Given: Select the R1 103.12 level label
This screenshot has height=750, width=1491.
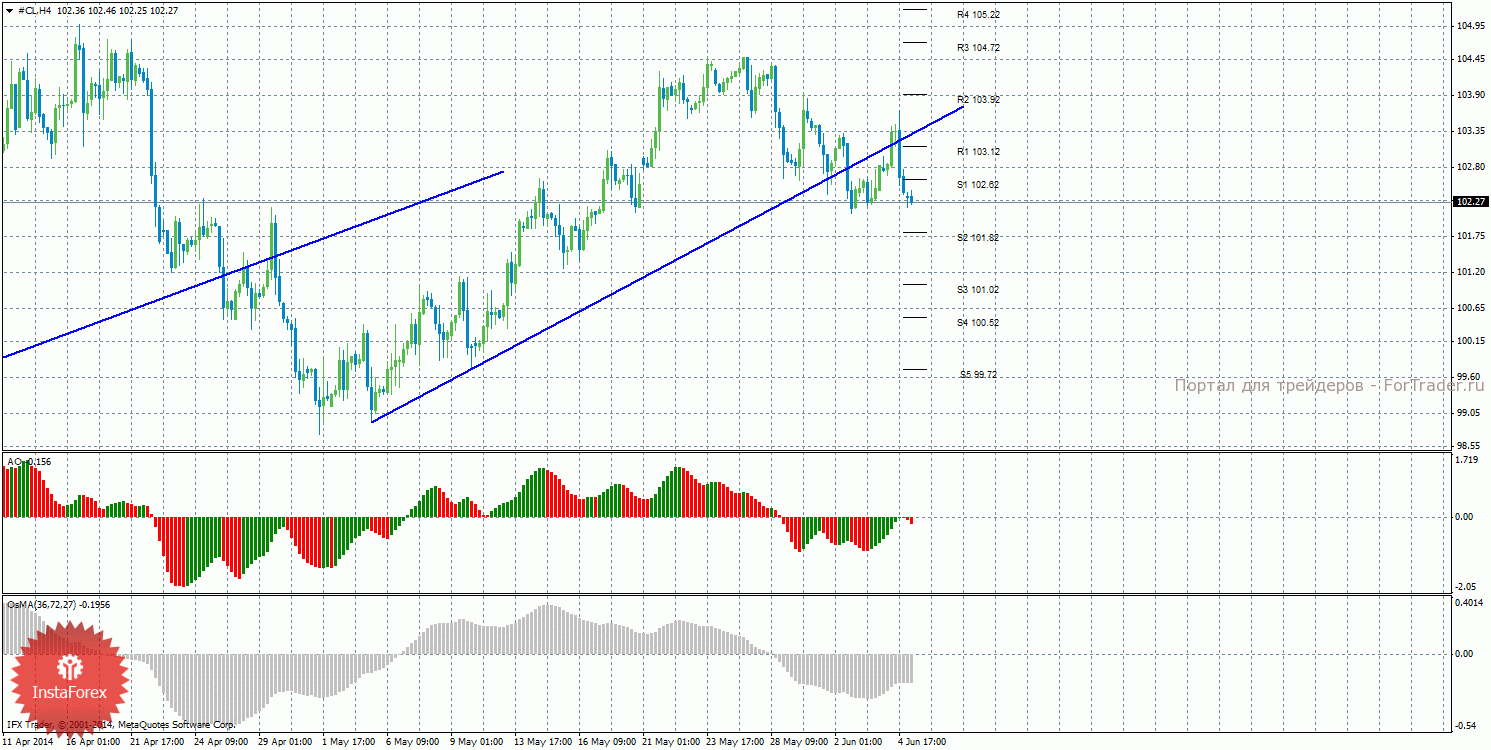Looking at the screenshot, I should click(x=977, y=152).
